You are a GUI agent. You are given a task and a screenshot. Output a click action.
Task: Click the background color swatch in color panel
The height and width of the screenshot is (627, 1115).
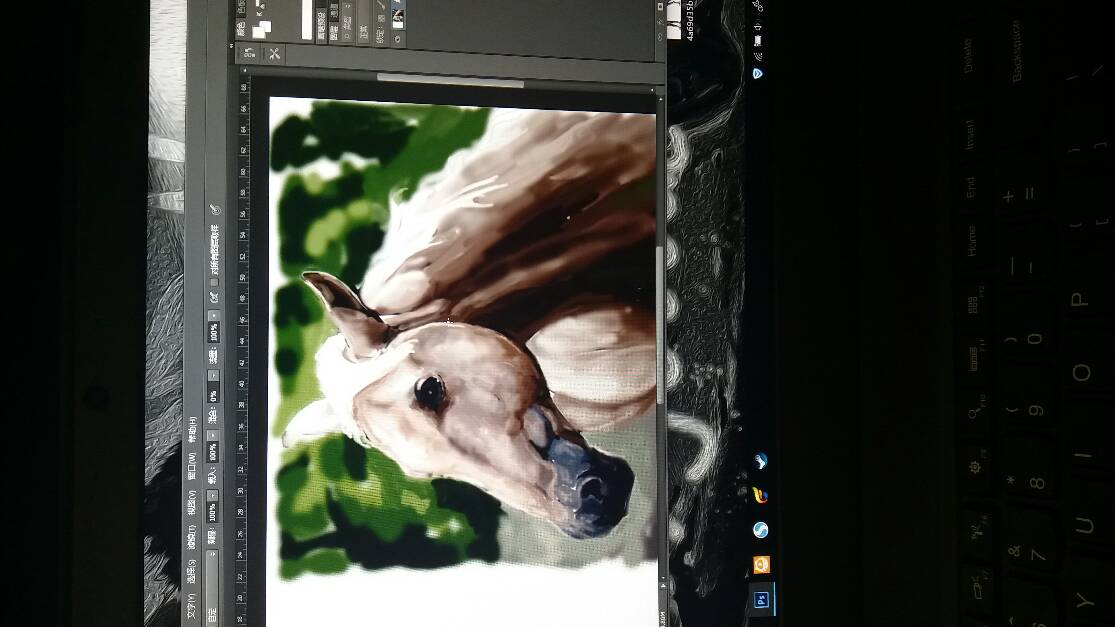(266, 26)
